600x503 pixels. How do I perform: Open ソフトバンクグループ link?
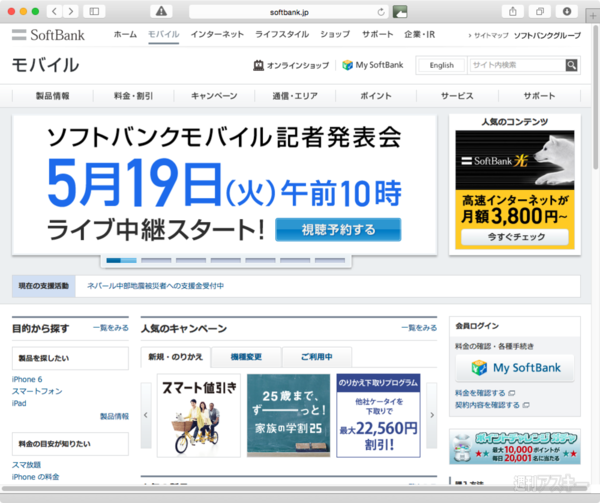pos(547,36)
